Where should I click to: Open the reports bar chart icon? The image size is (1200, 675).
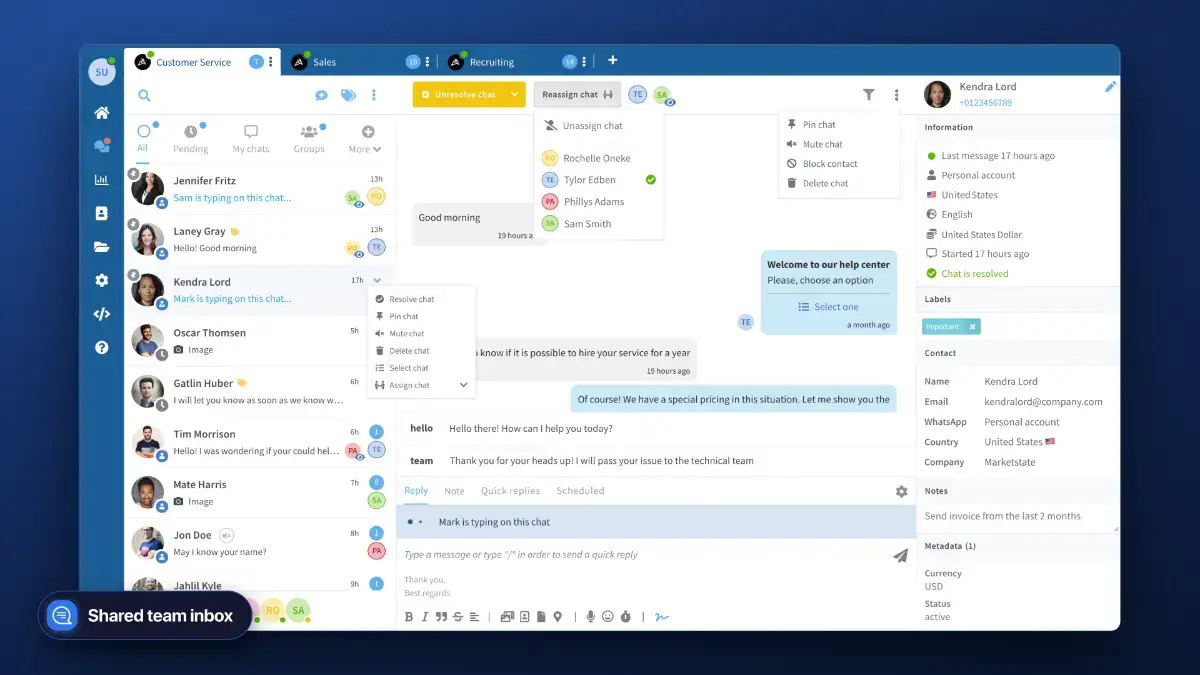(101, 180)
